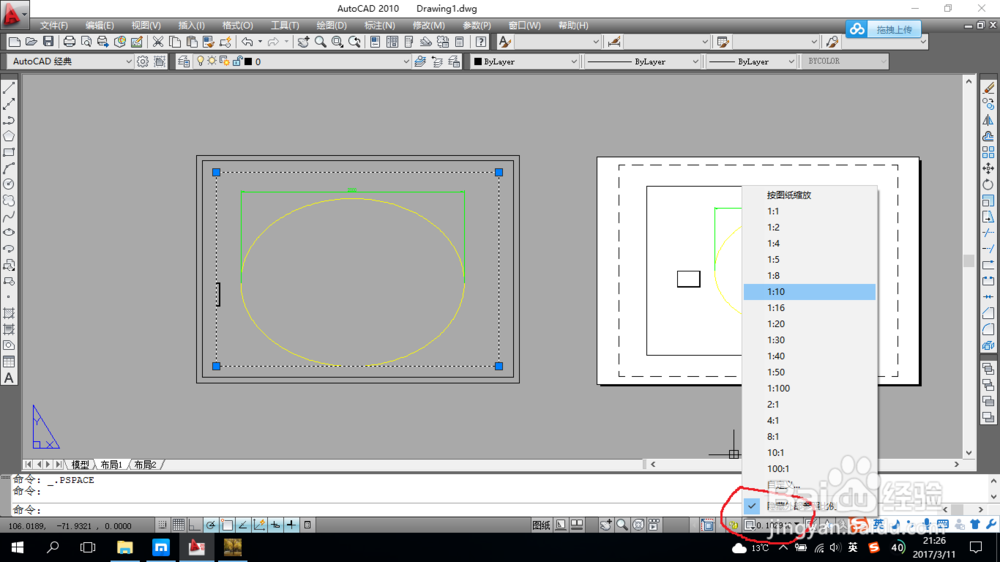Switch to the 布局2 tab
This screenshot has height=562, width=1000.
pos(145,464)
